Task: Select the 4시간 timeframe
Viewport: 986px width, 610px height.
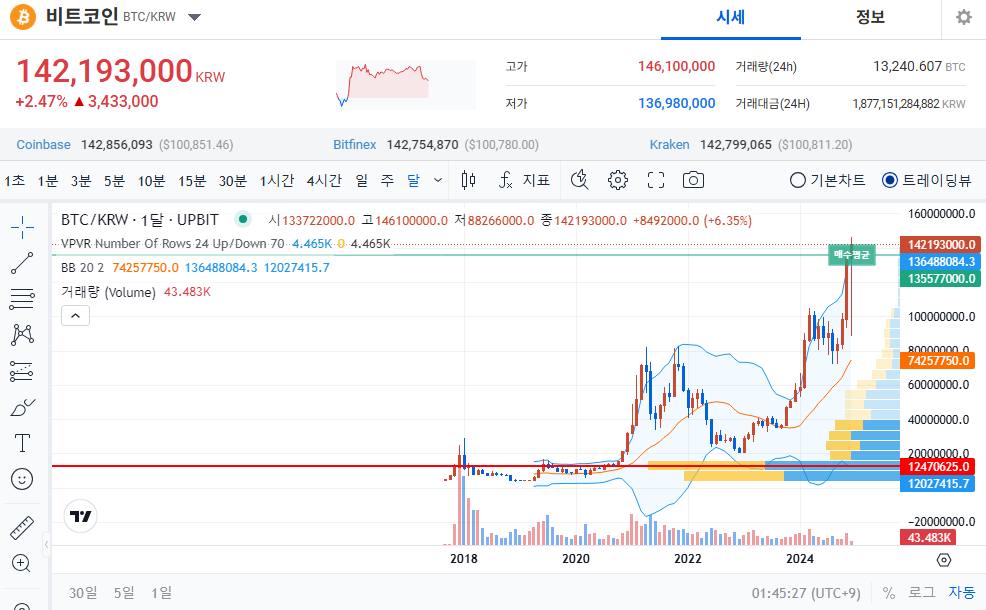Action: [x=324, y=181]
